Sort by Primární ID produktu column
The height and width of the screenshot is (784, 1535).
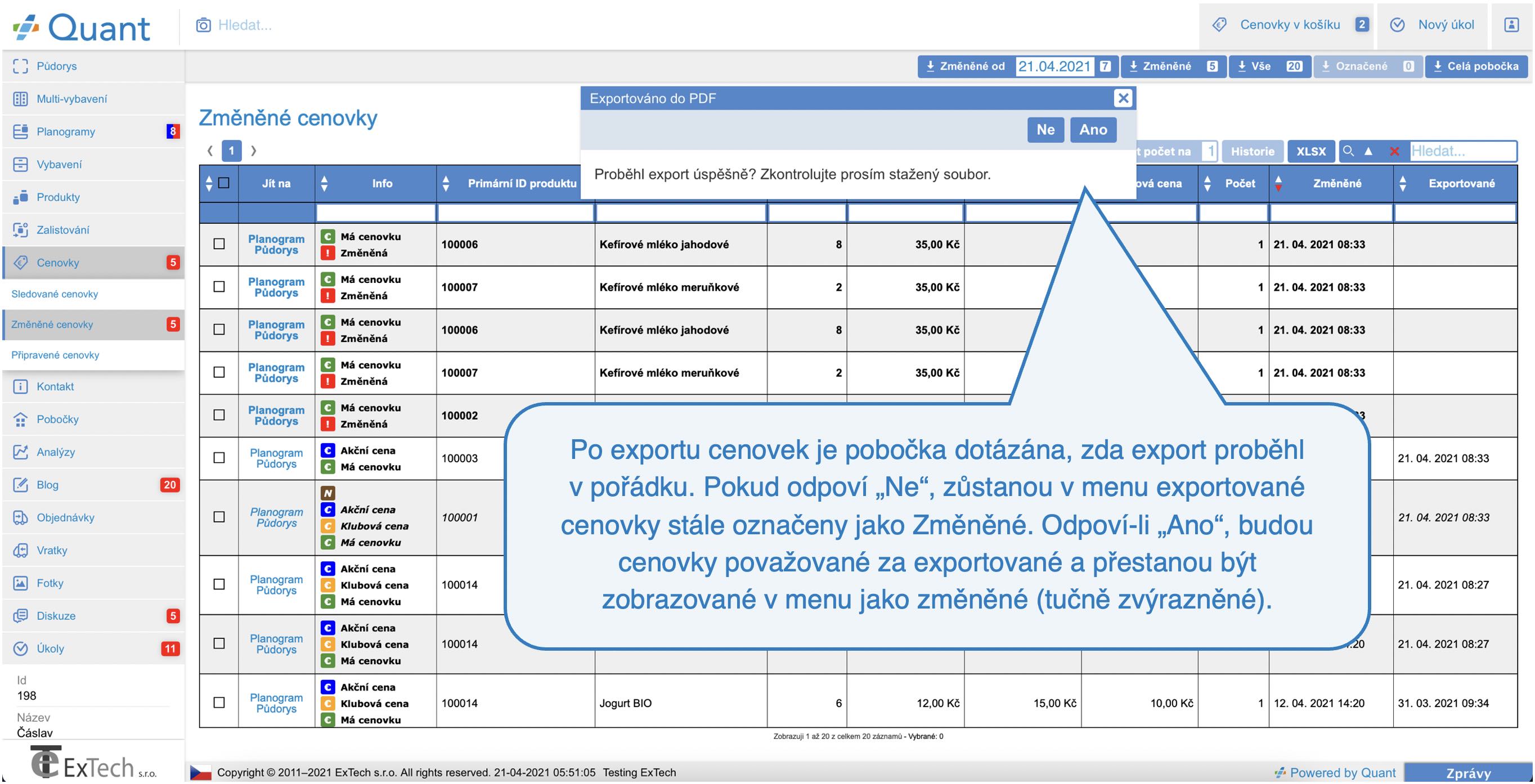tap(446, 183)
